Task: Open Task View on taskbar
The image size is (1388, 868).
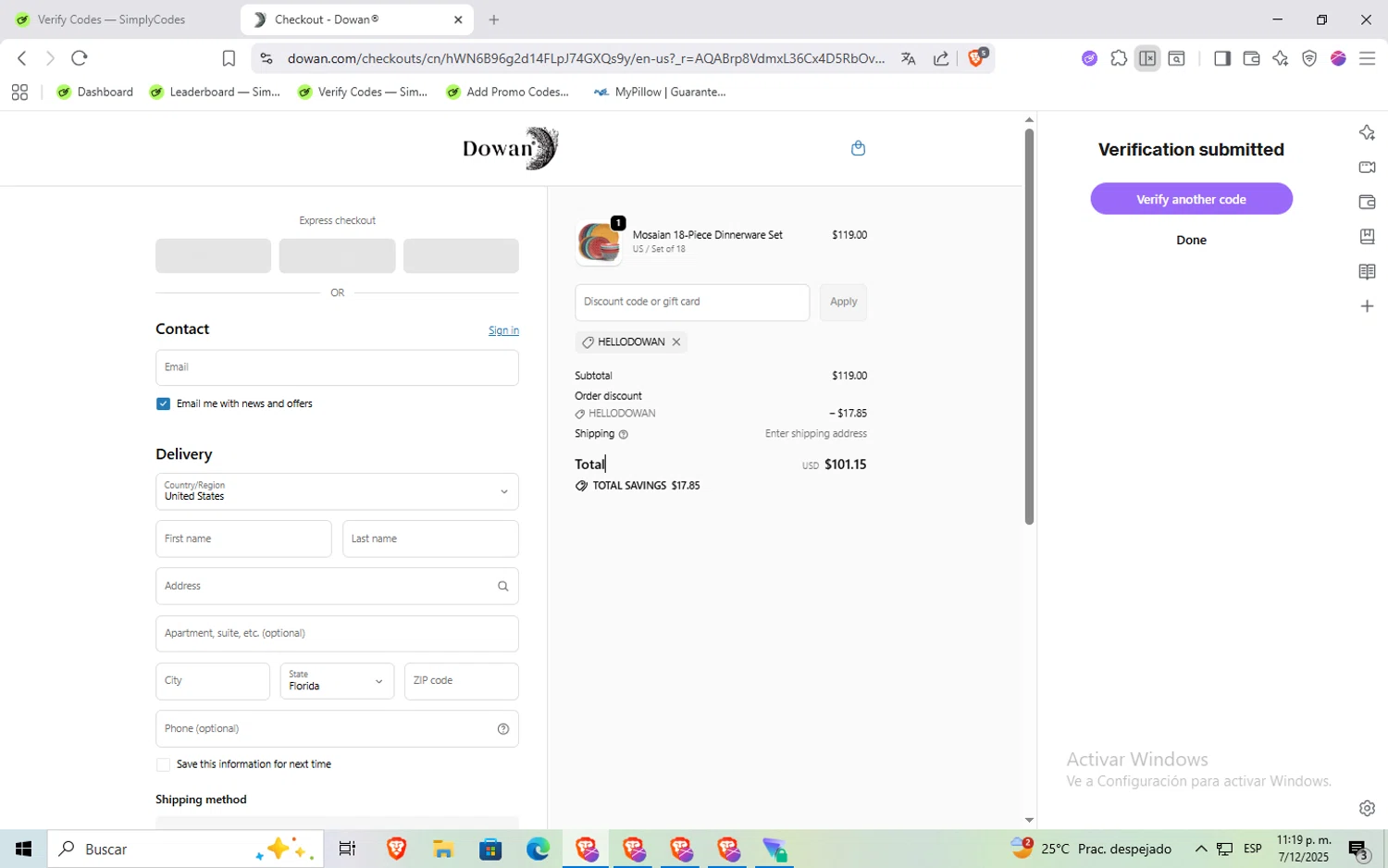Action: [347, 849]
